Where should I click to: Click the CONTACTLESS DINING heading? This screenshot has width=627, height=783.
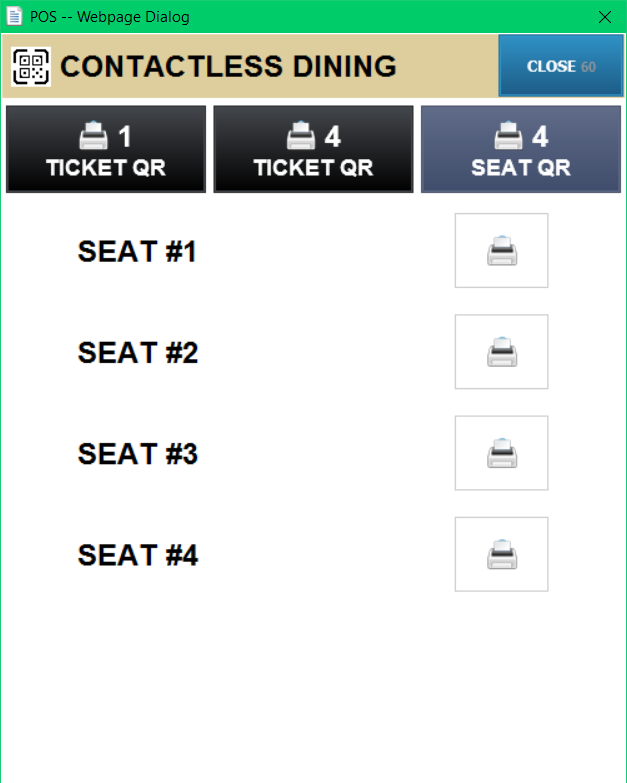click(x=228, y=67)
